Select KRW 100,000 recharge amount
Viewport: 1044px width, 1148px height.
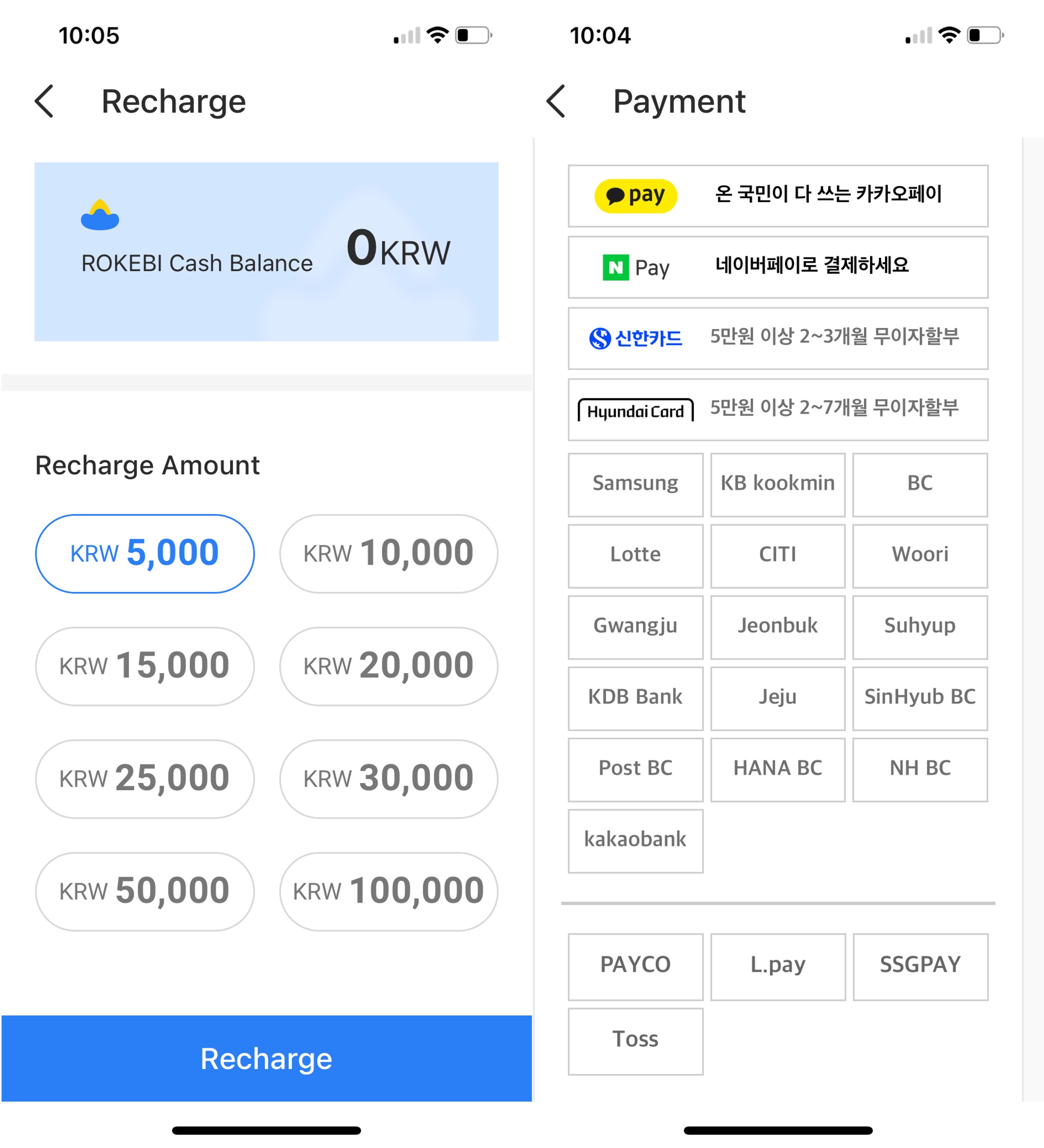(388, 892)
